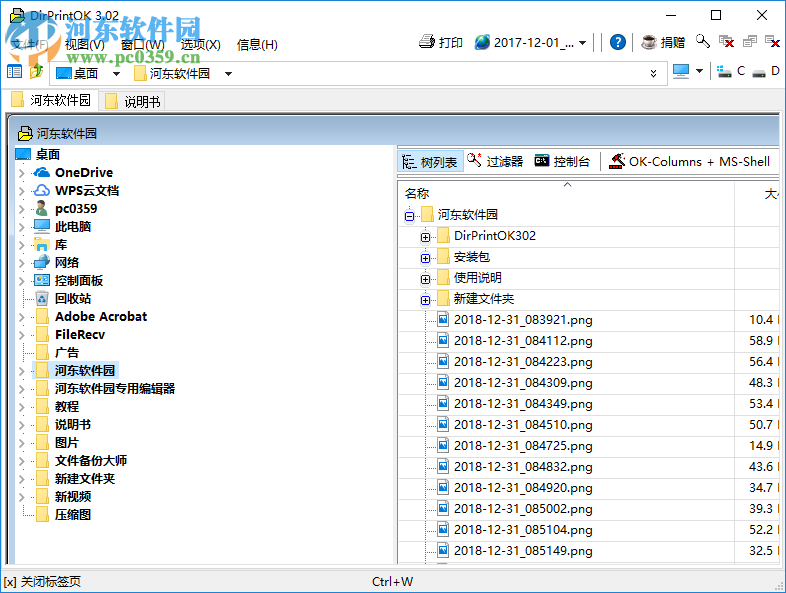Click the blue help question-mark icon
This screenshot has height=593, width=786.
[618, 42]
